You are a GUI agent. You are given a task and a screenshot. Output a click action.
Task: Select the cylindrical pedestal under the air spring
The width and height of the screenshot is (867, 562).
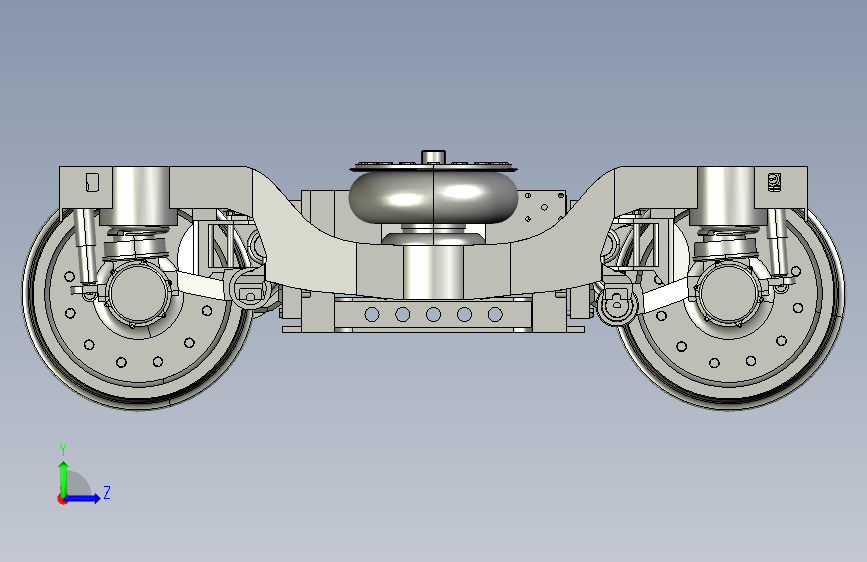point(434,270)
